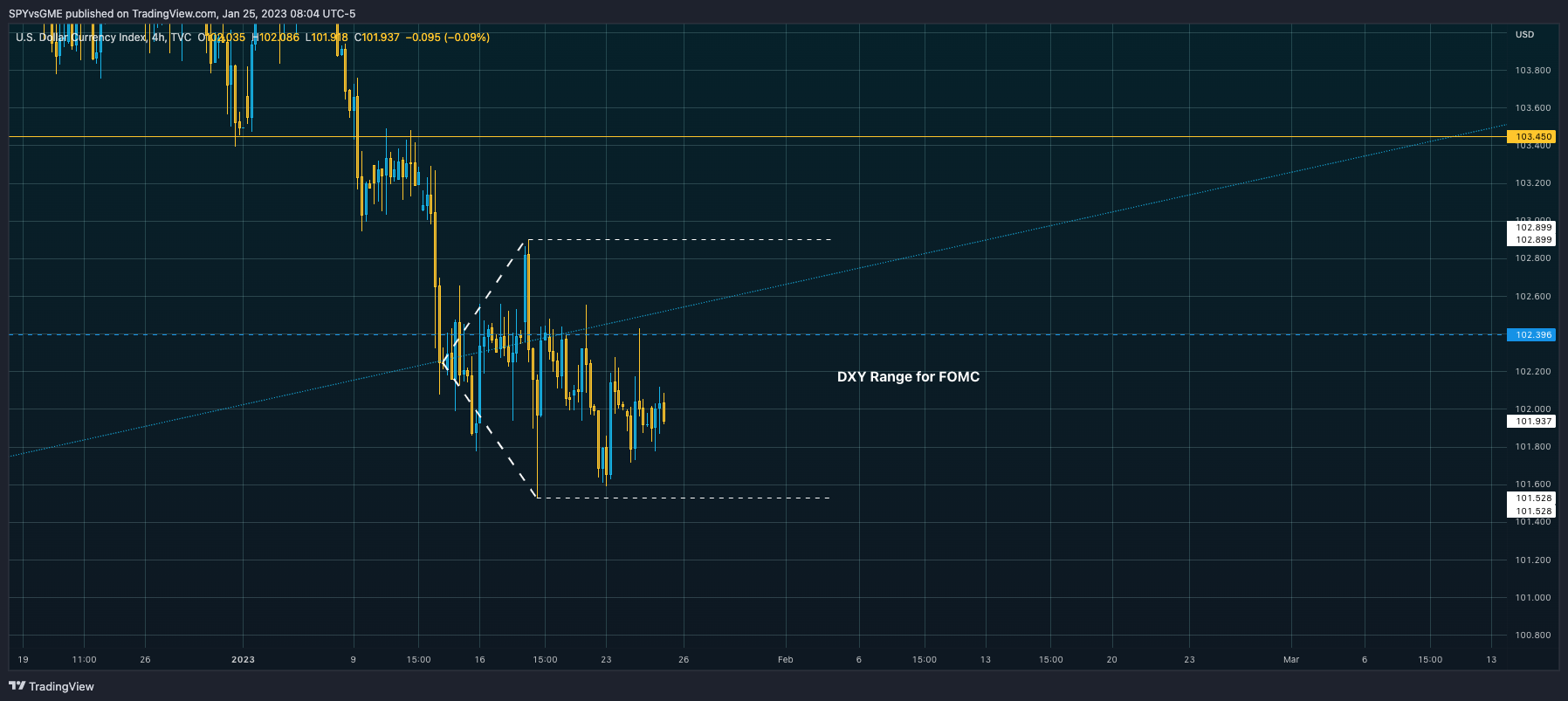Click the 102.800 price axis label
The height and width of the screenshot is (701, 1568).
(1533, 258)
